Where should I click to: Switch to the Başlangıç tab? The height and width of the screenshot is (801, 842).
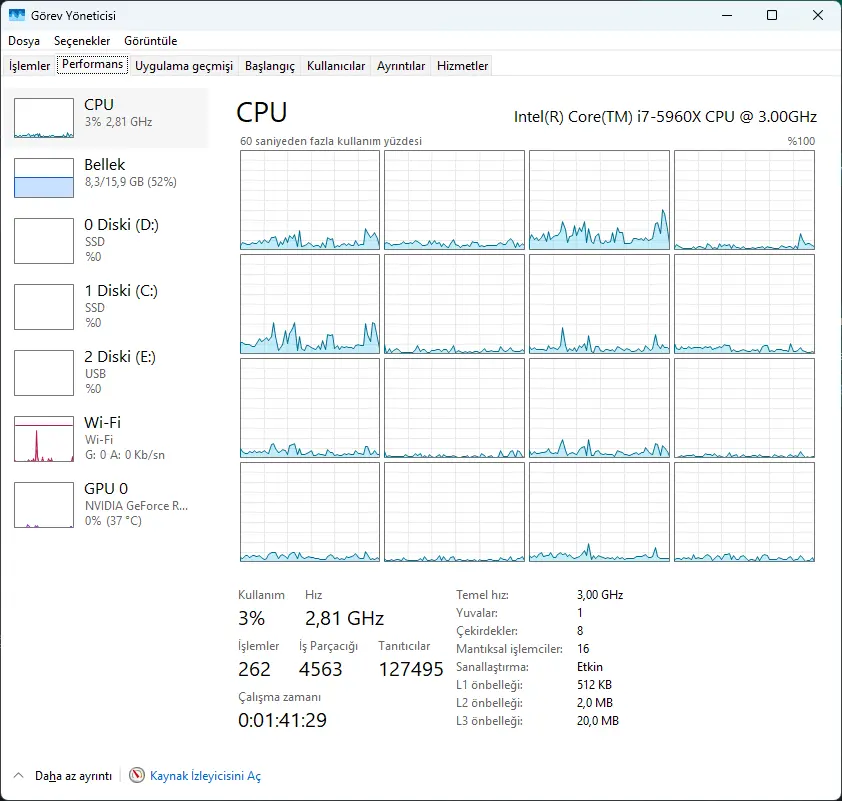tap(270, 65)
